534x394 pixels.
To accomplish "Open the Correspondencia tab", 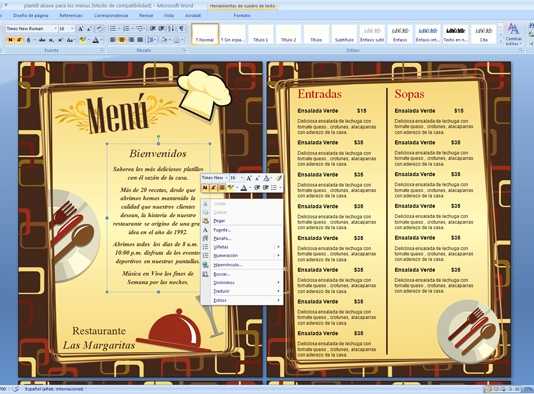I will pos(111,15).
